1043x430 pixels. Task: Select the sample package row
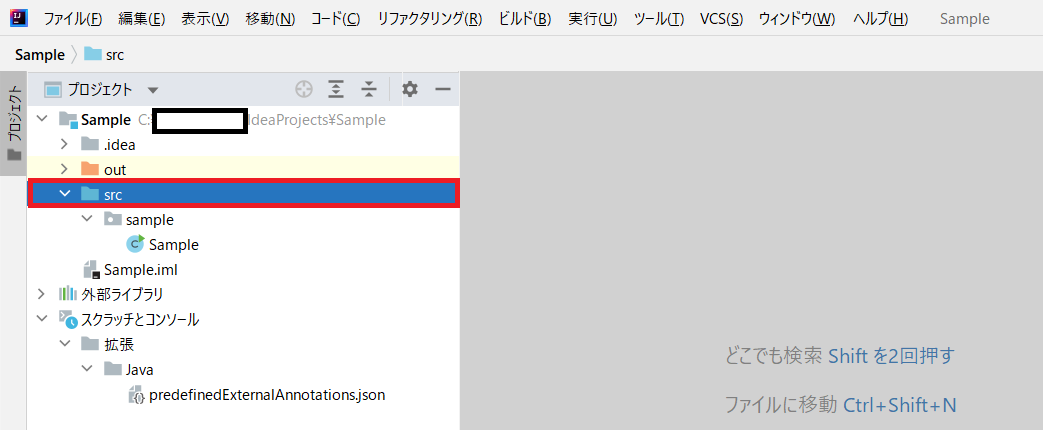click(243, 219)
